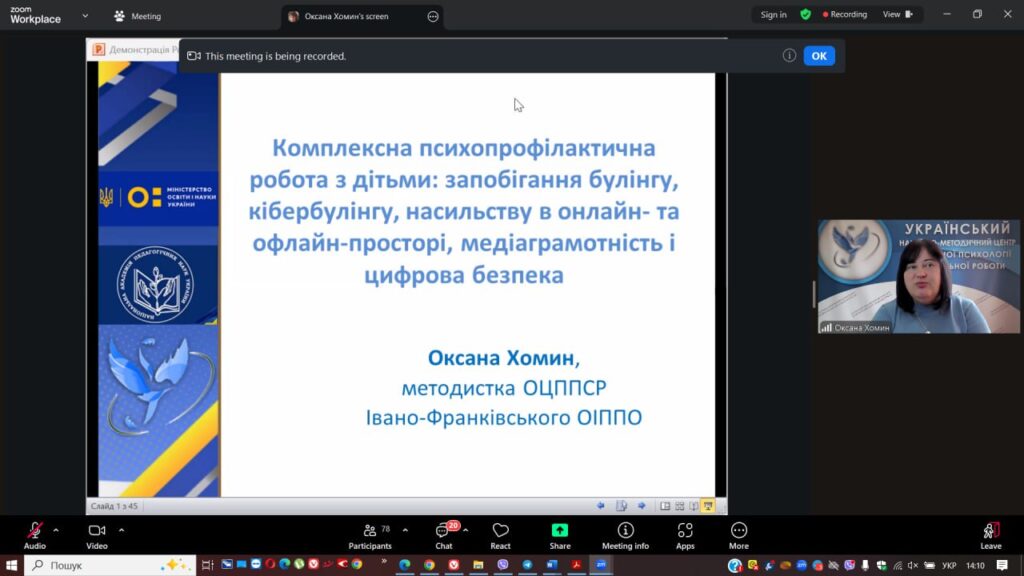This screenshot has height=576, width=1024.
Task: Click the recording notice info icon
Action: (x=789, y=56)
